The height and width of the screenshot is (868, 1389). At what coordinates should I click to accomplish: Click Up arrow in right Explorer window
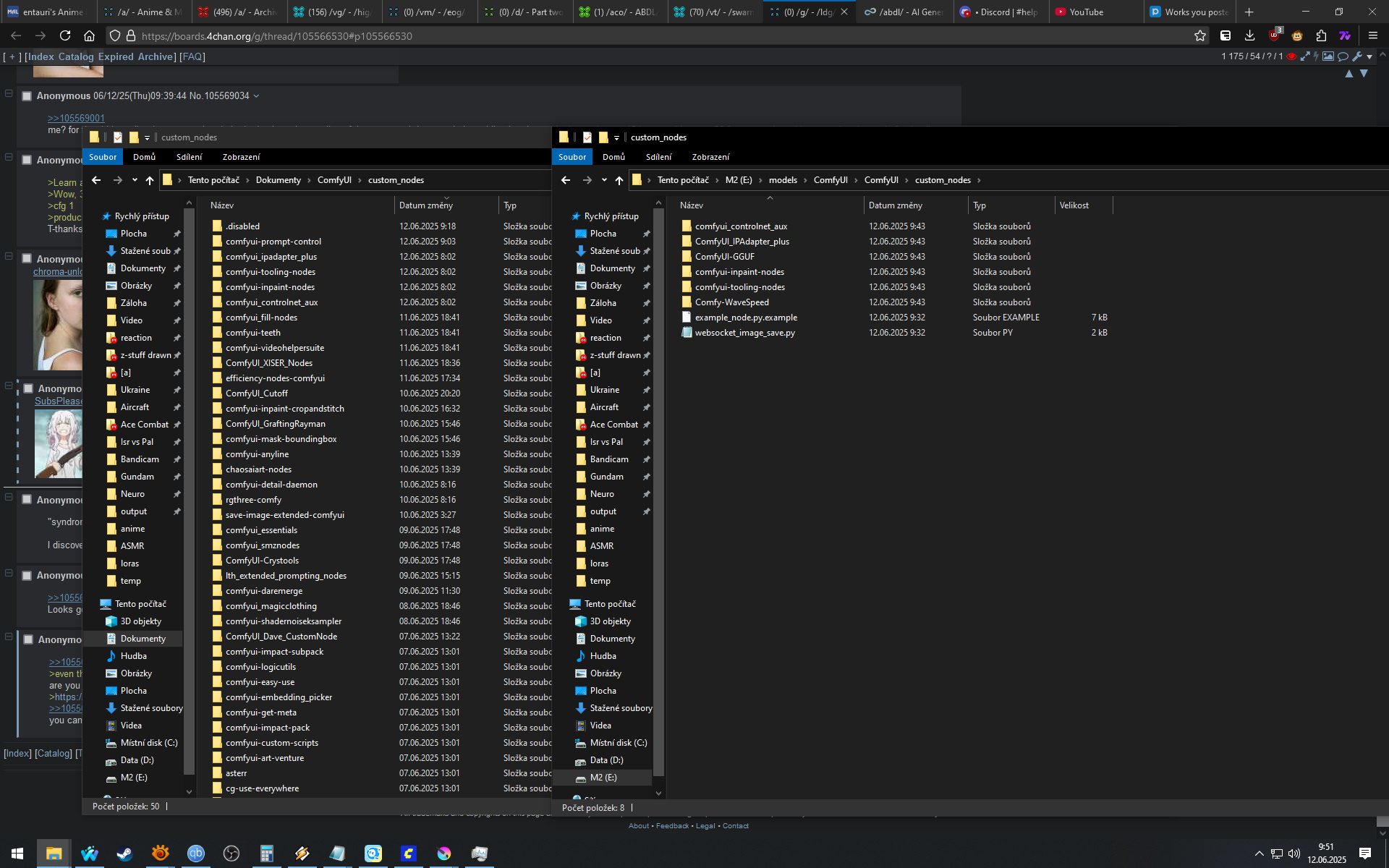click(619, 180)
